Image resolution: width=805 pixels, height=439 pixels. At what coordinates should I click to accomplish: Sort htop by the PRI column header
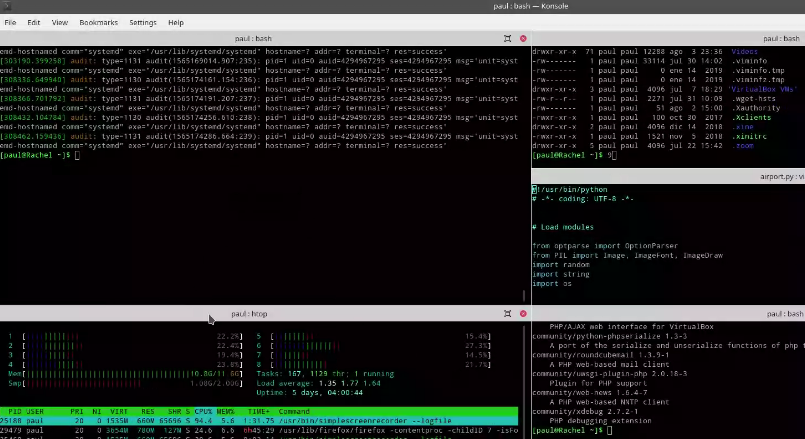(76, 411)
